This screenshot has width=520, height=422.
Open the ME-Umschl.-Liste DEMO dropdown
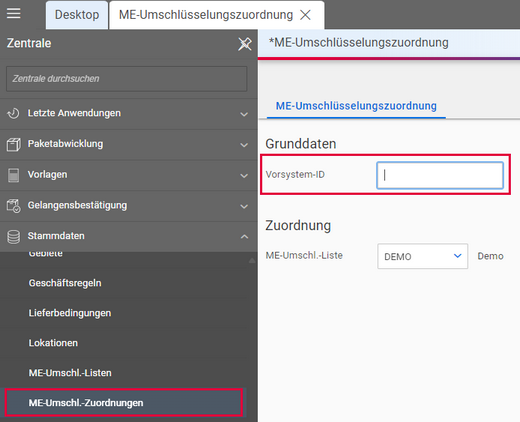423,256
